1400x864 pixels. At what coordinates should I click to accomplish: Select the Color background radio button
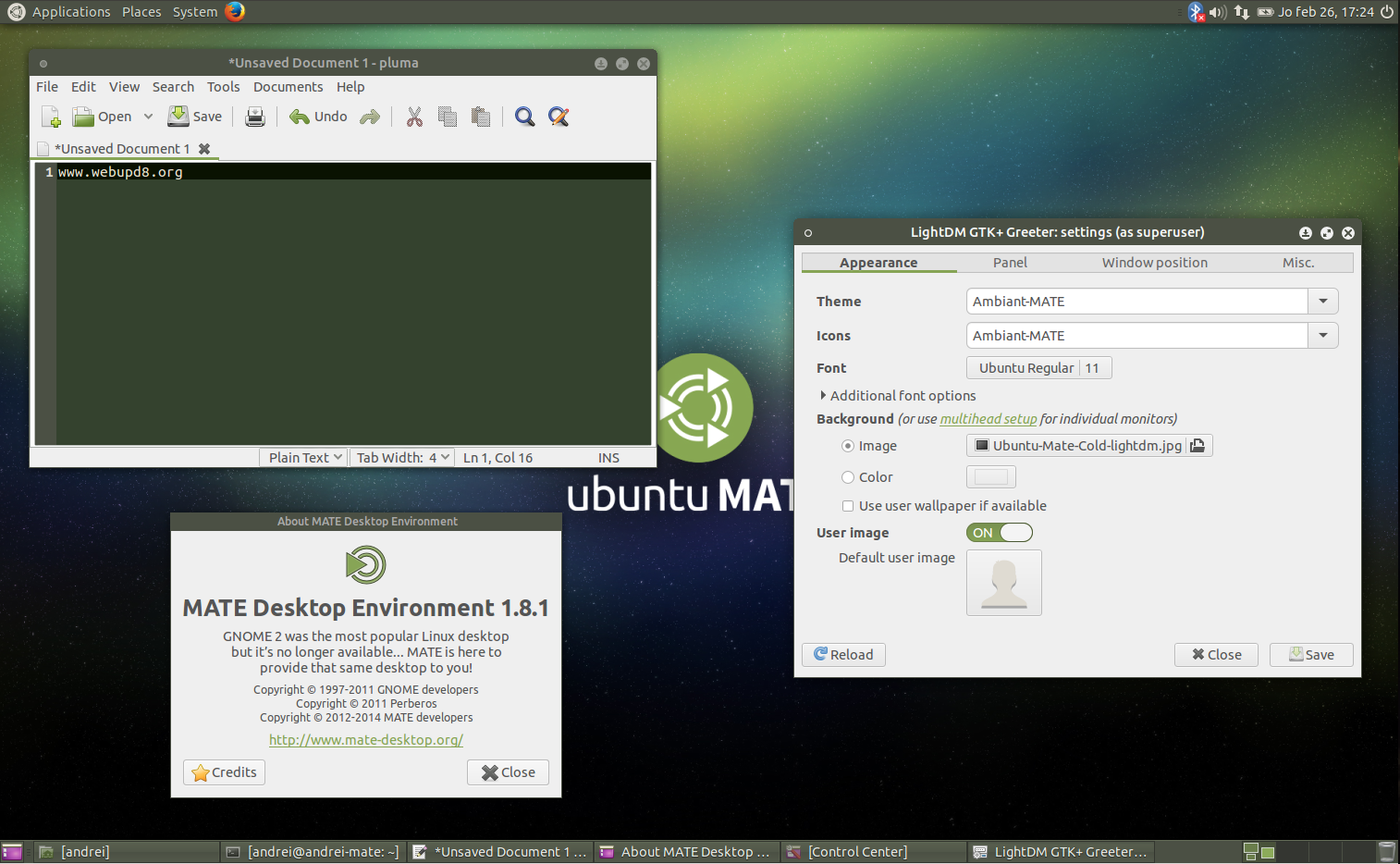pyautogui.click(x=847, y=476)
